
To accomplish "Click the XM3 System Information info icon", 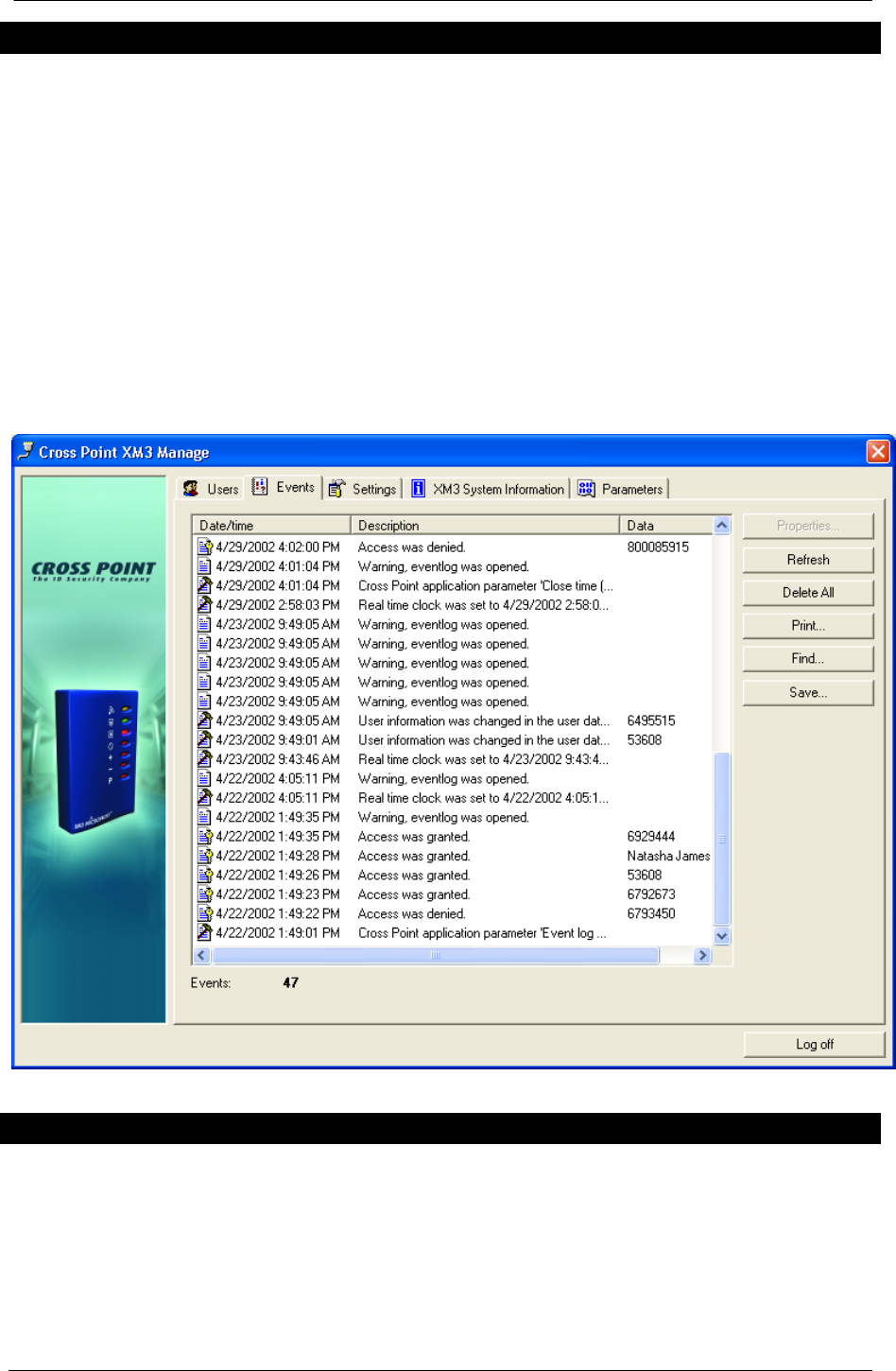I will coord(418,489).
